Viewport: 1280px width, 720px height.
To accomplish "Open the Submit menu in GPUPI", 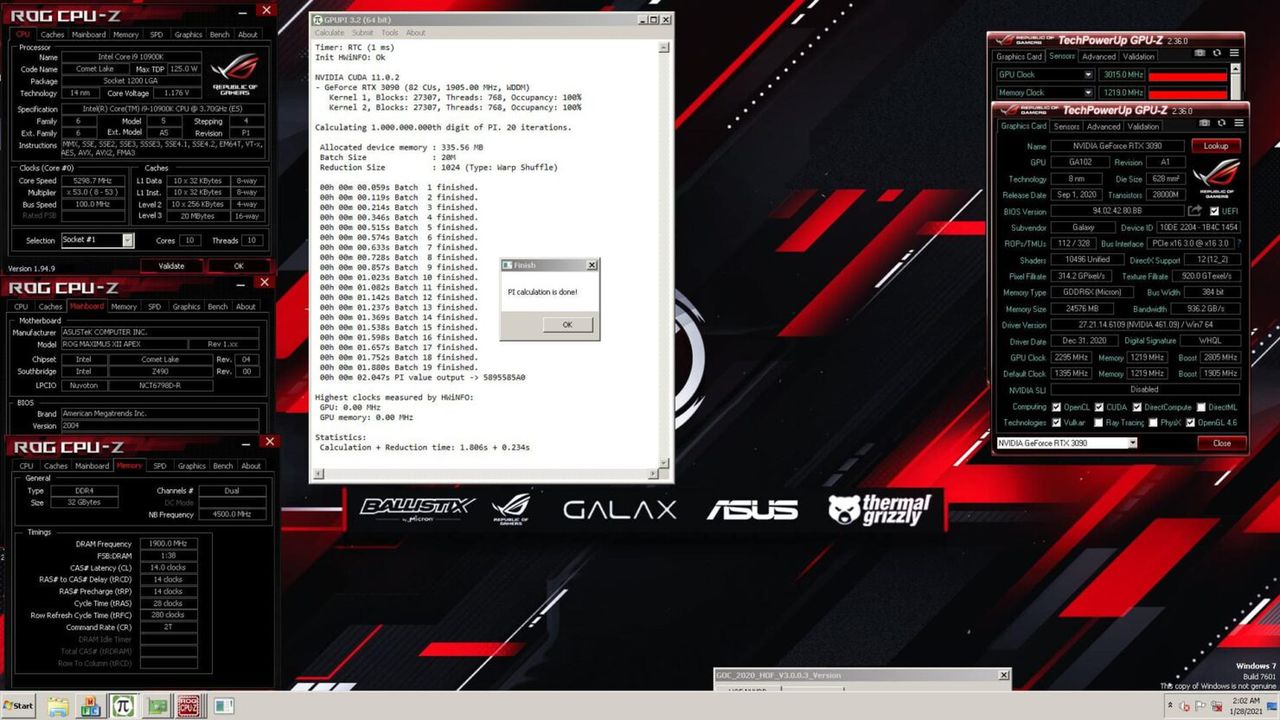I will tap(362, 33).
